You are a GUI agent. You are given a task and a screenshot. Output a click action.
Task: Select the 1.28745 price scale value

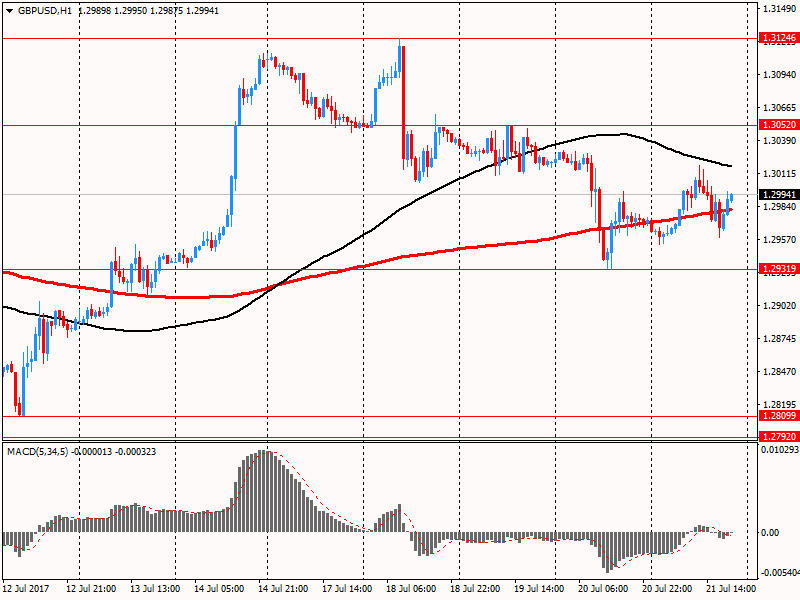click(780, 338)
